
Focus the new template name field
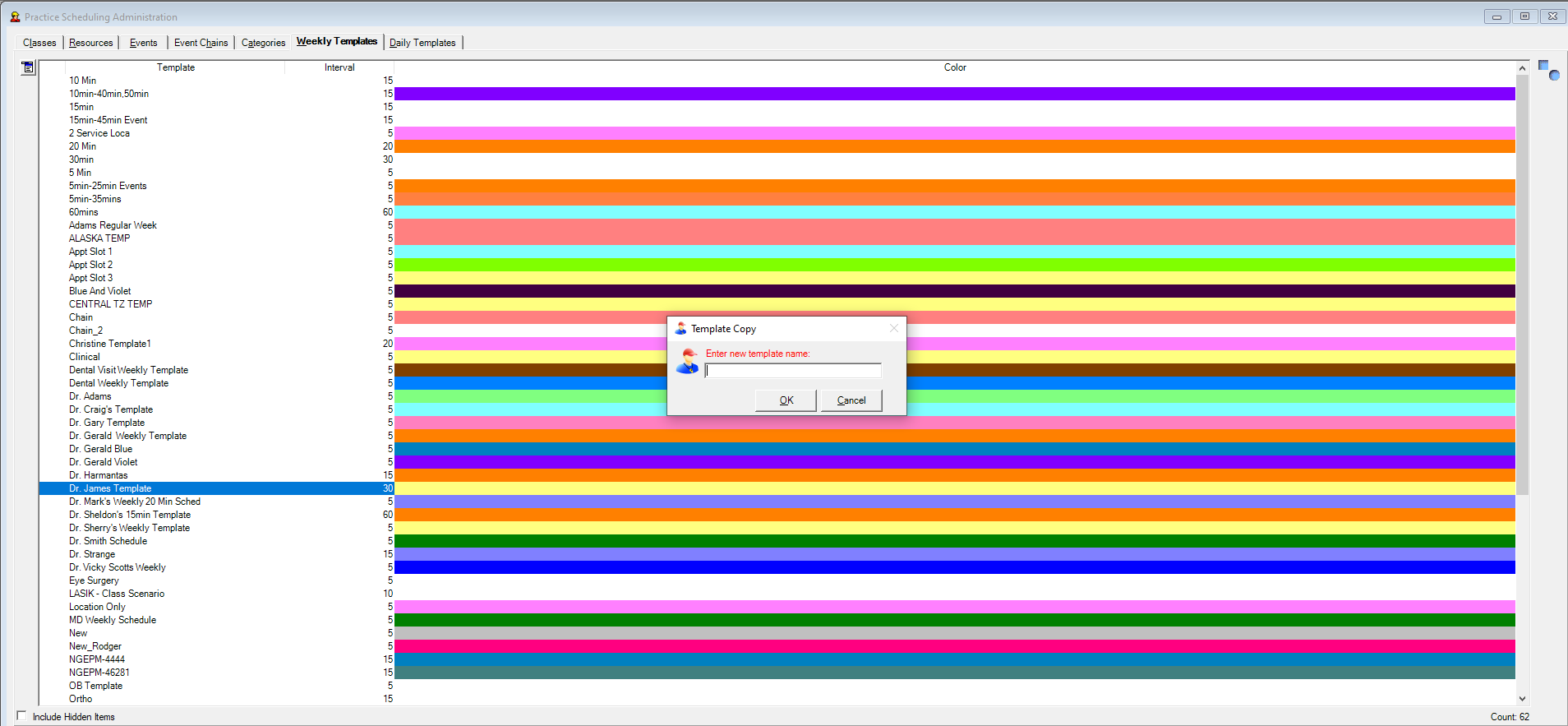coord(793,371)
